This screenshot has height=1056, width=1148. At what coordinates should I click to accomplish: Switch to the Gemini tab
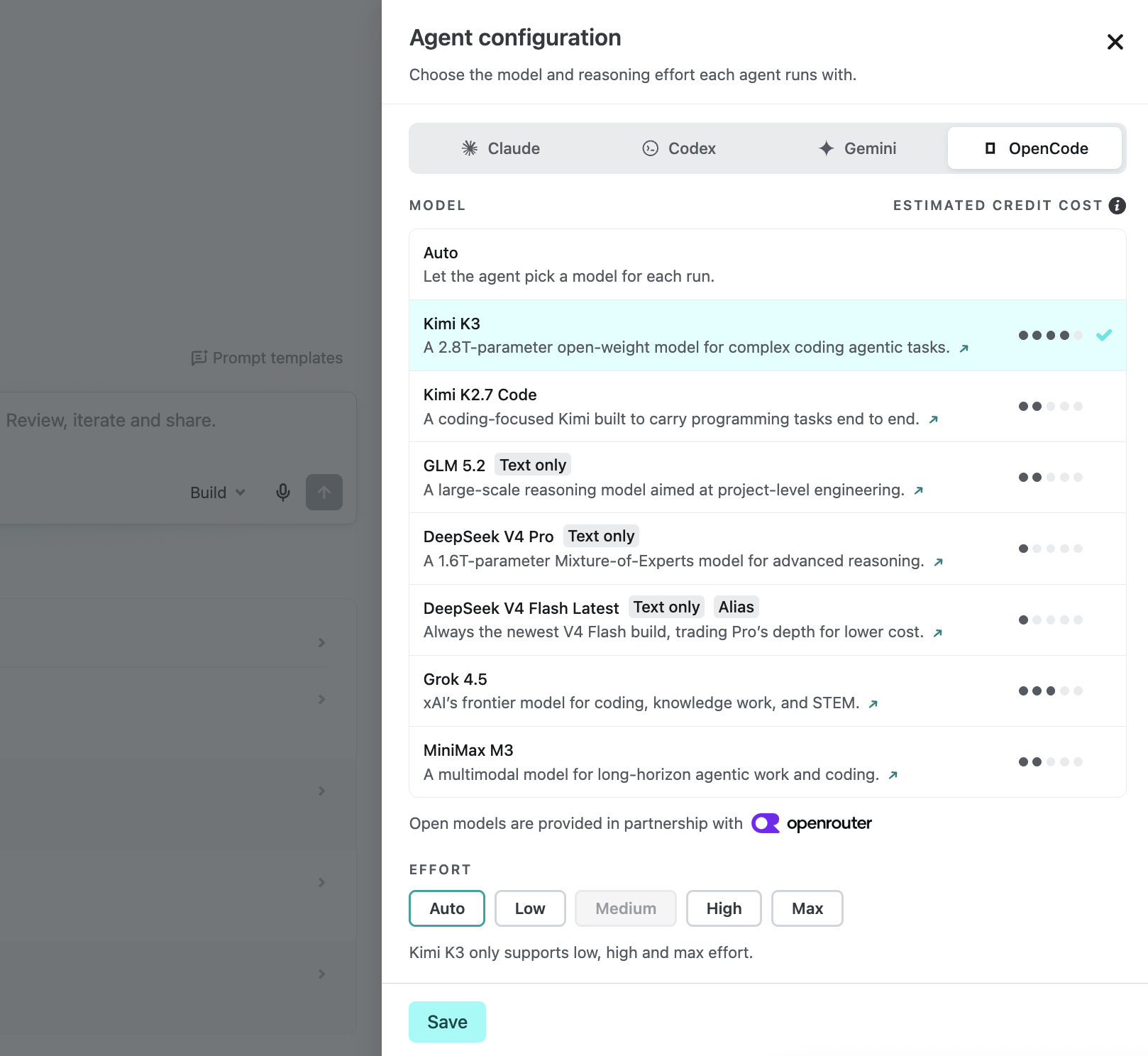(857, 148)
